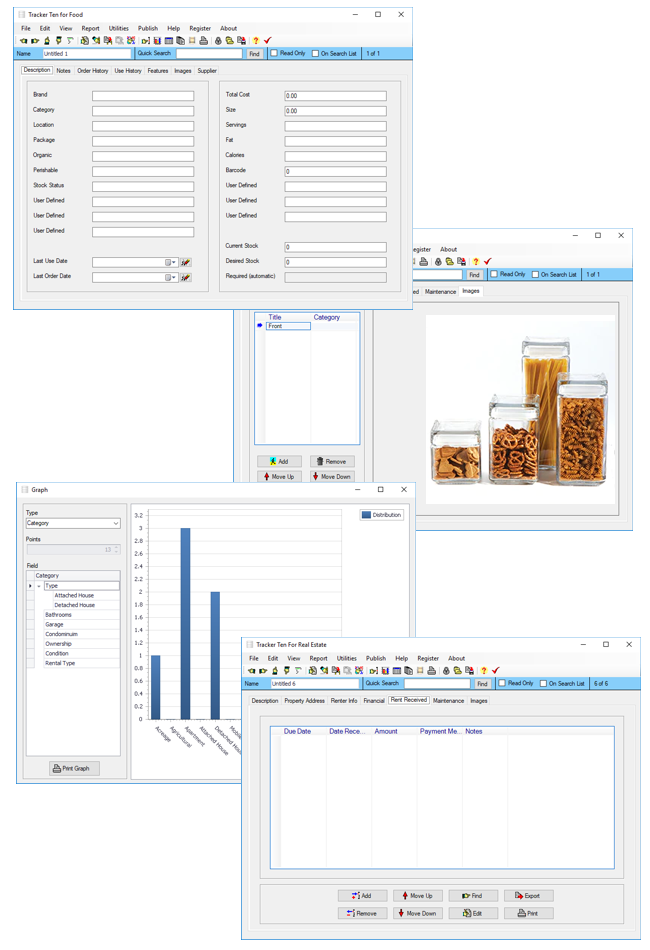Click Find button in Real Estate search bar

click(482, 684)
